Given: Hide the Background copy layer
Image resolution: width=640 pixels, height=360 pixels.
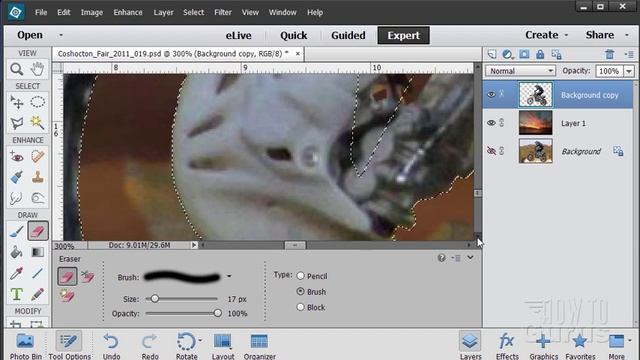Looking at the screenshot, I should (491, 95).
